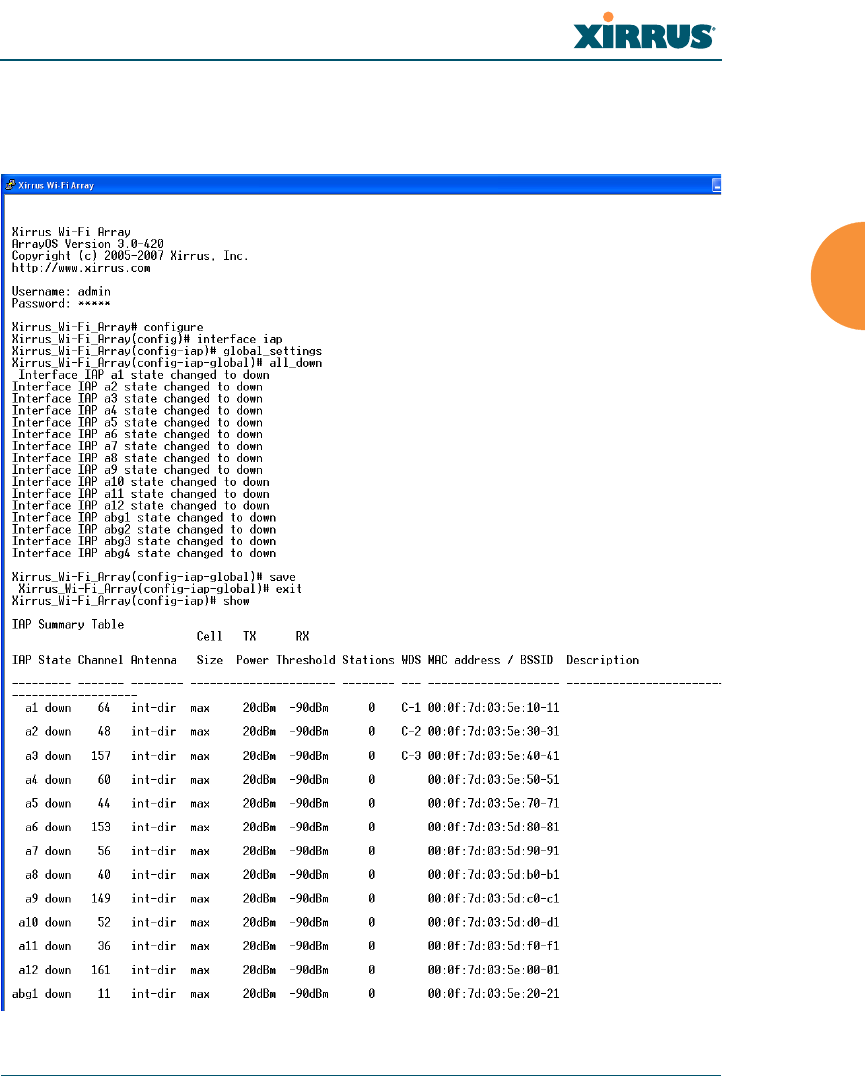Click 'Interface IAP abg1 state changed to down'
Screen dimensions: 865x1076
pyautogui.click(x=144, y=517)
